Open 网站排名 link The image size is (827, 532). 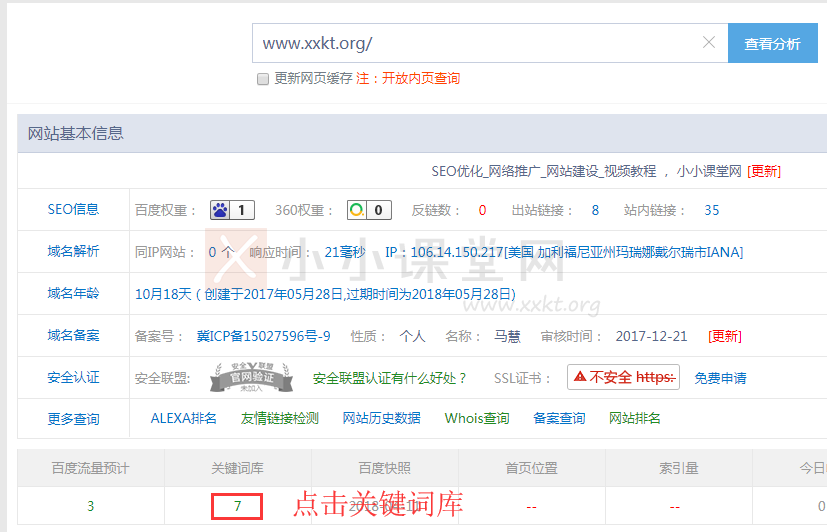click(634, 419)
